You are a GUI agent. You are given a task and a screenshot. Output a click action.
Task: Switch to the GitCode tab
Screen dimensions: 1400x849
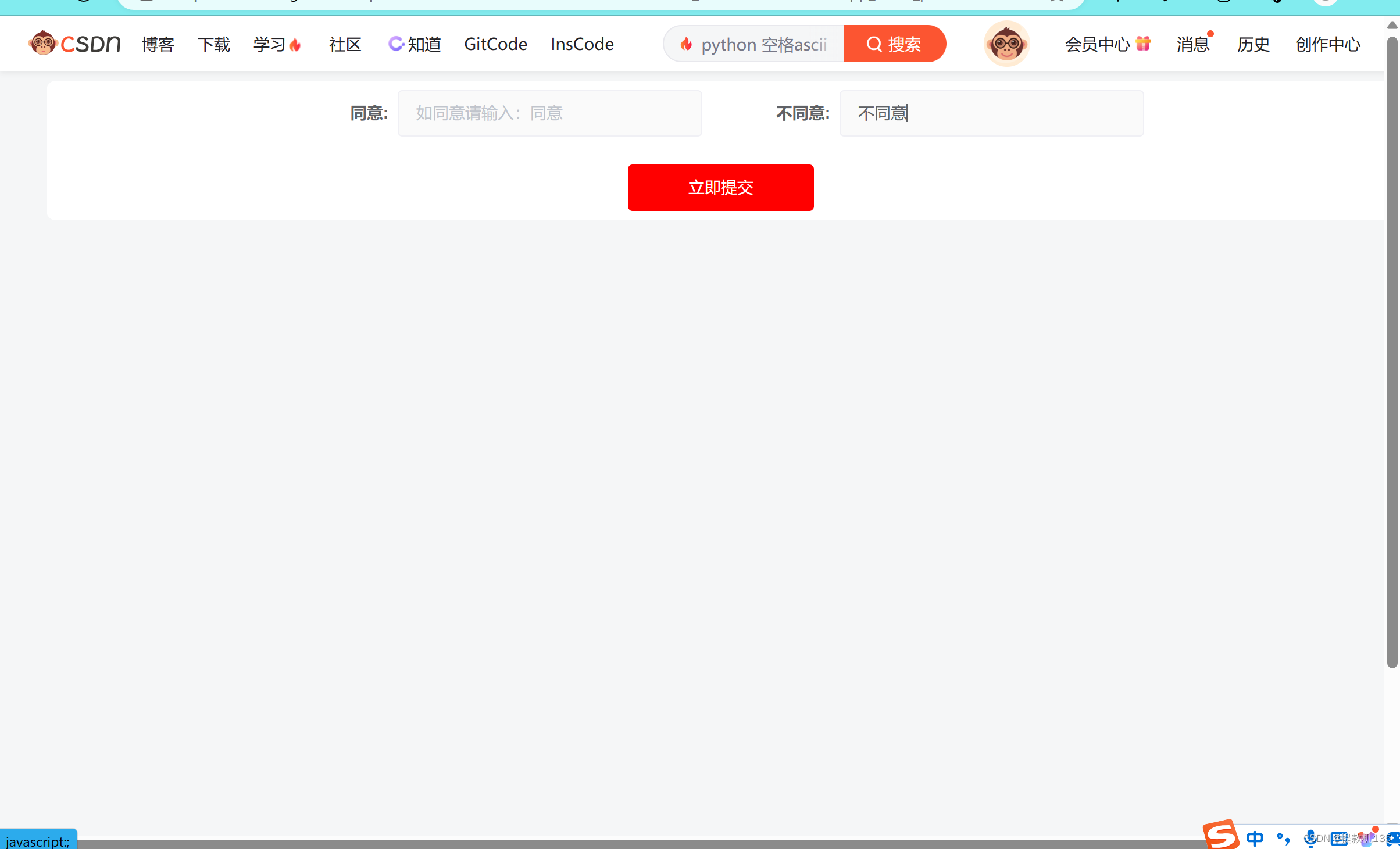495,44
